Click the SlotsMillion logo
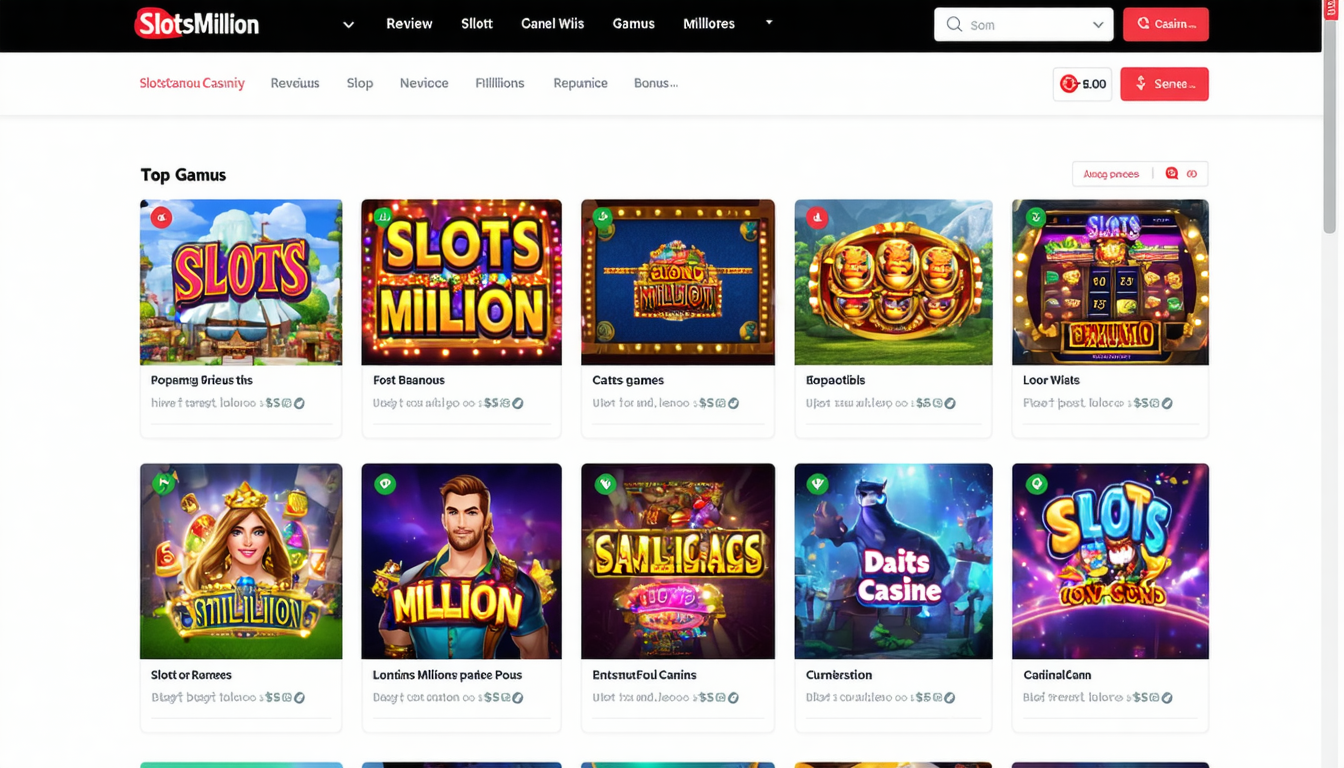The height and width of the screenshot is (768, 1344). tap(197, 23)
